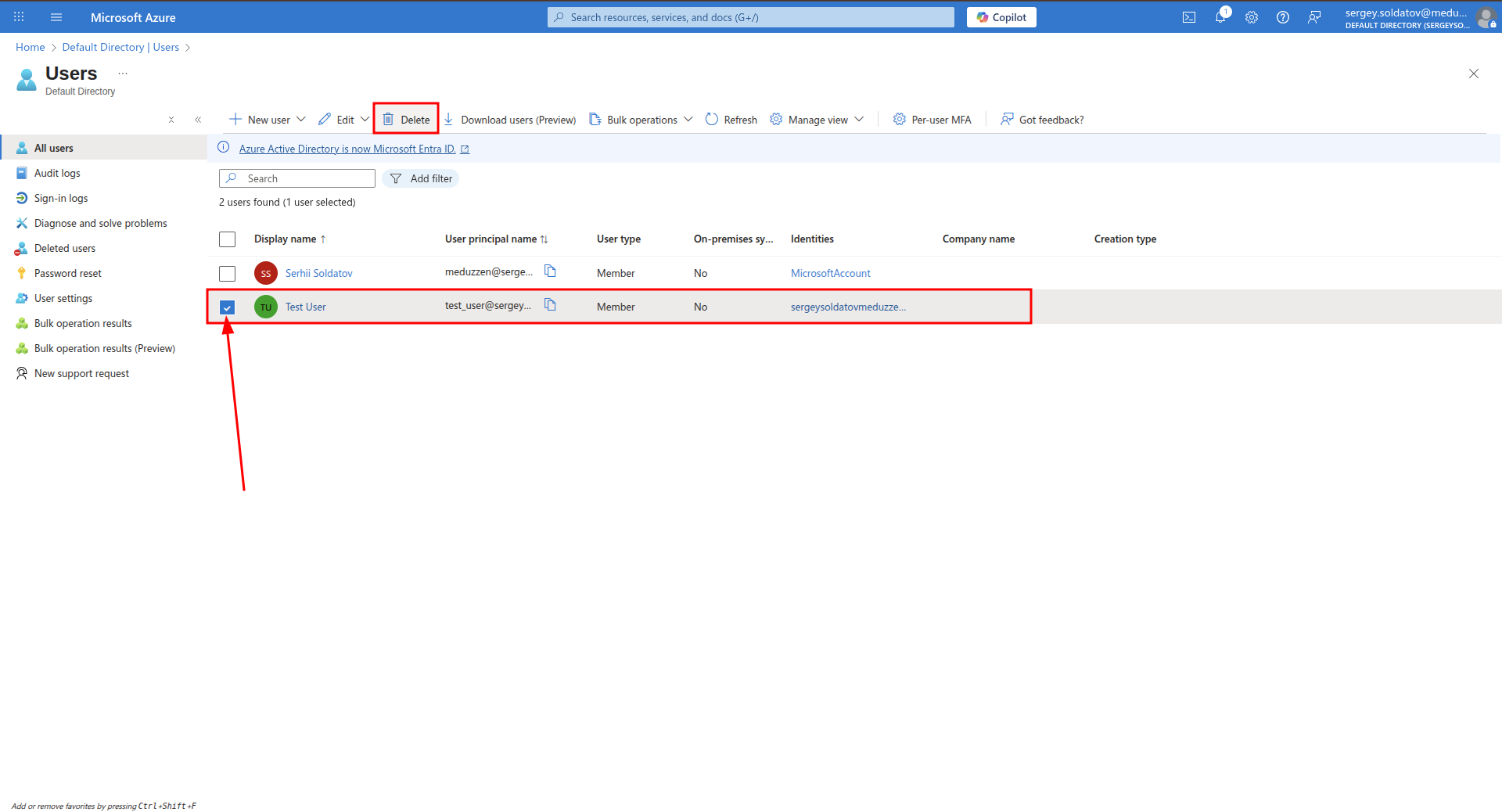Click the MicrosoftAccount identity link
1502x812 pixels.
tap(831, 273)
